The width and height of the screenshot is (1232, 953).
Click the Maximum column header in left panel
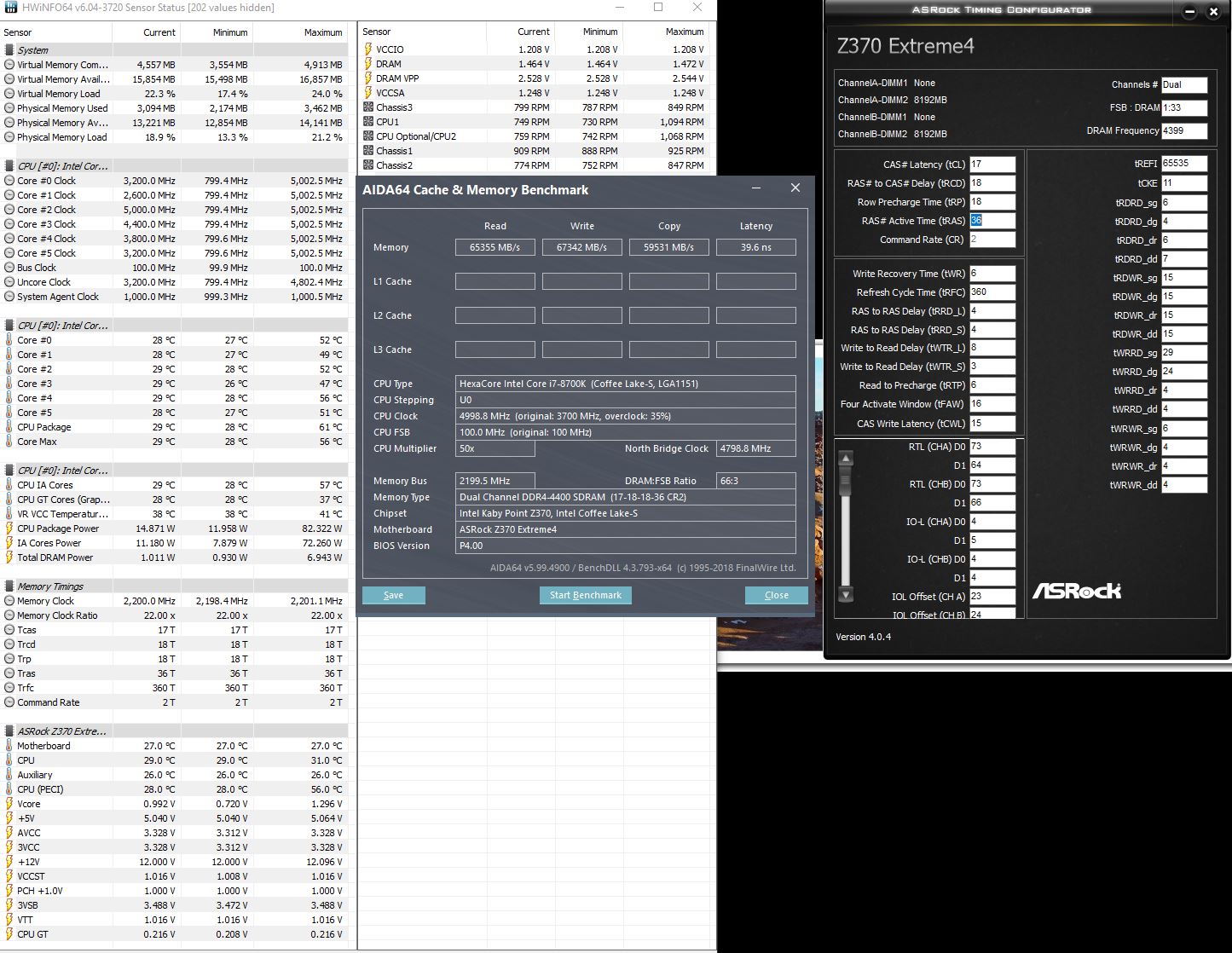[323, 32]
